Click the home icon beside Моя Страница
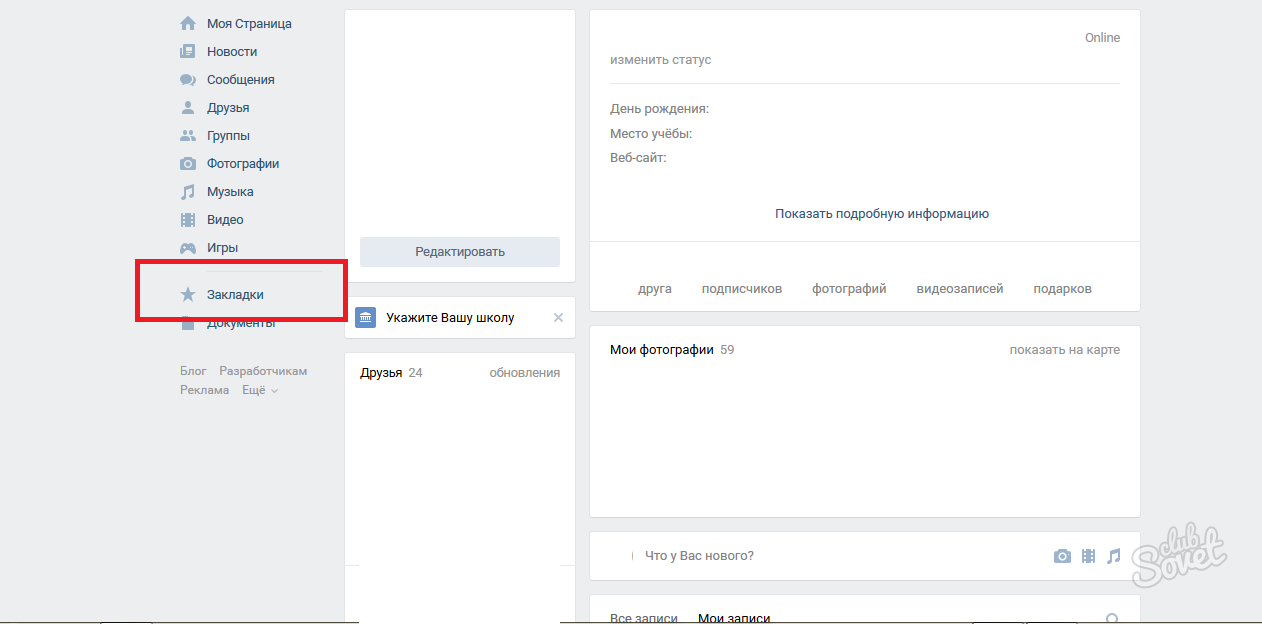 188,23
